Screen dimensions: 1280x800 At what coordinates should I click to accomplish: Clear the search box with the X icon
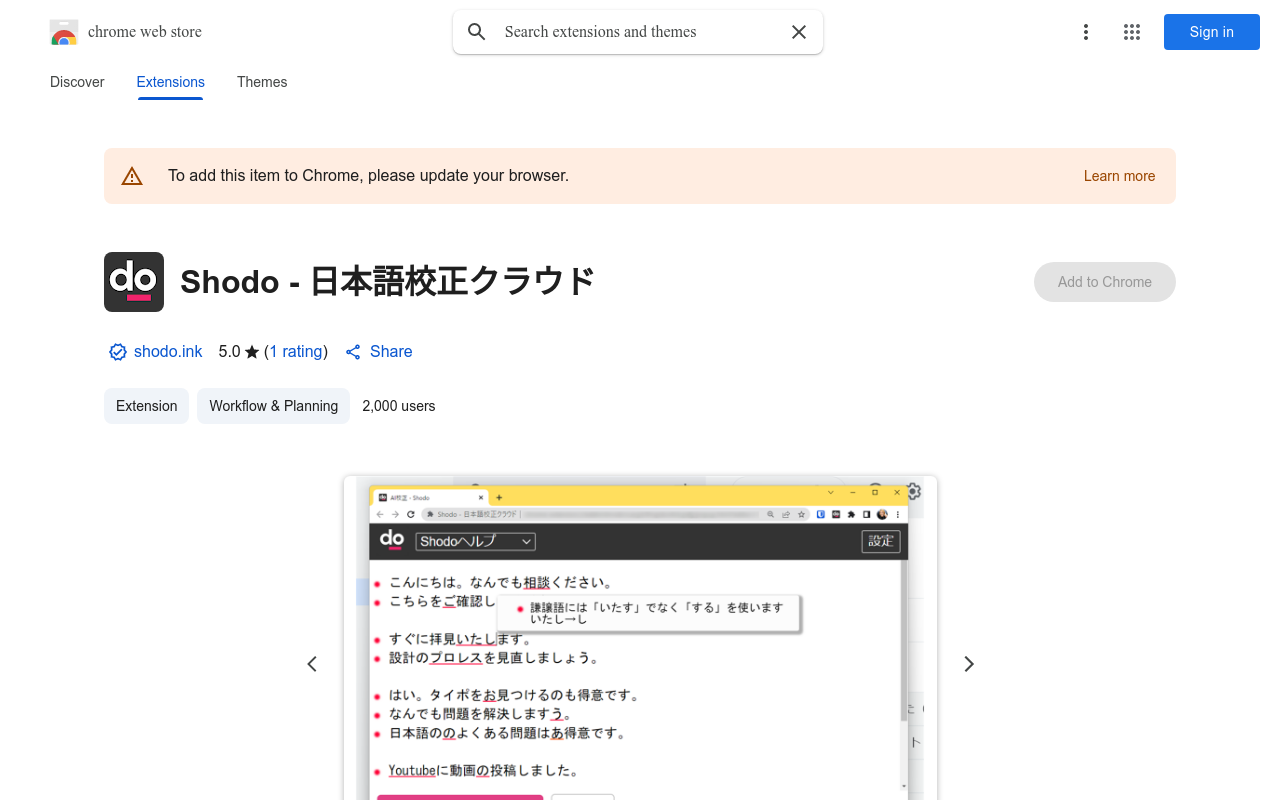pyautogui.click(x=798, y=31)
